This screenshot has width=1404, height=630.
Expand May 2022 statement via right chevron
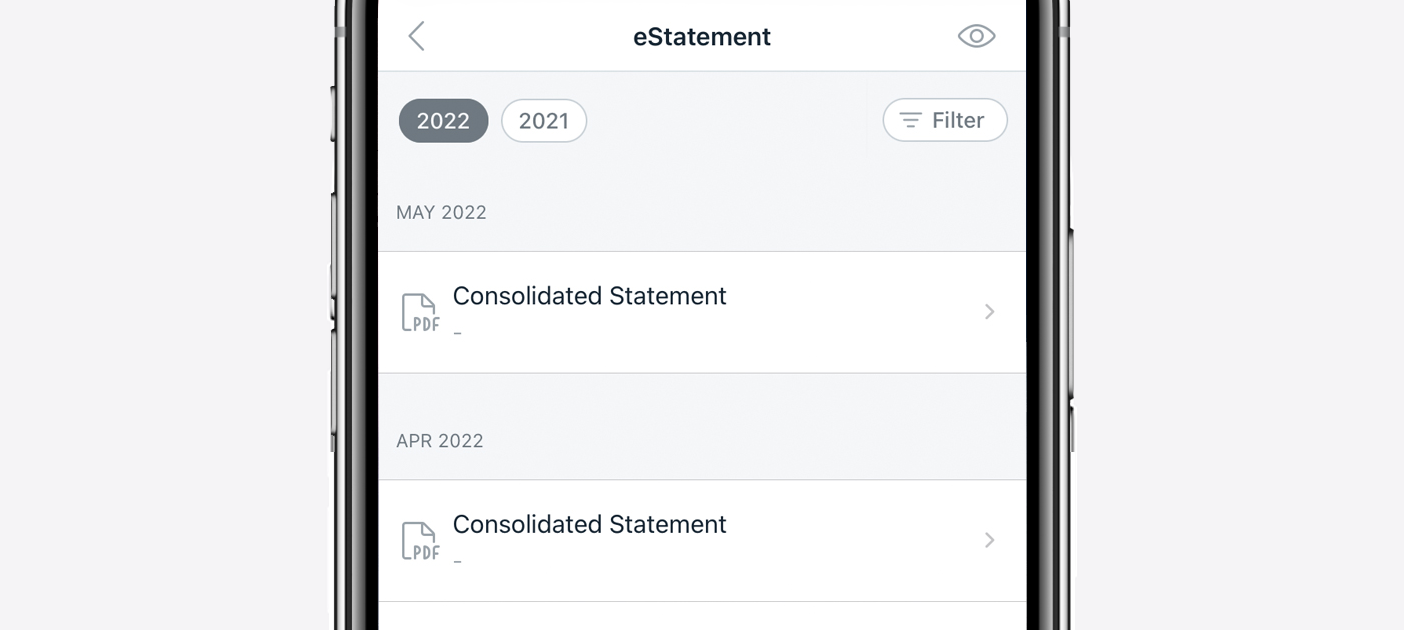point(989,312)
